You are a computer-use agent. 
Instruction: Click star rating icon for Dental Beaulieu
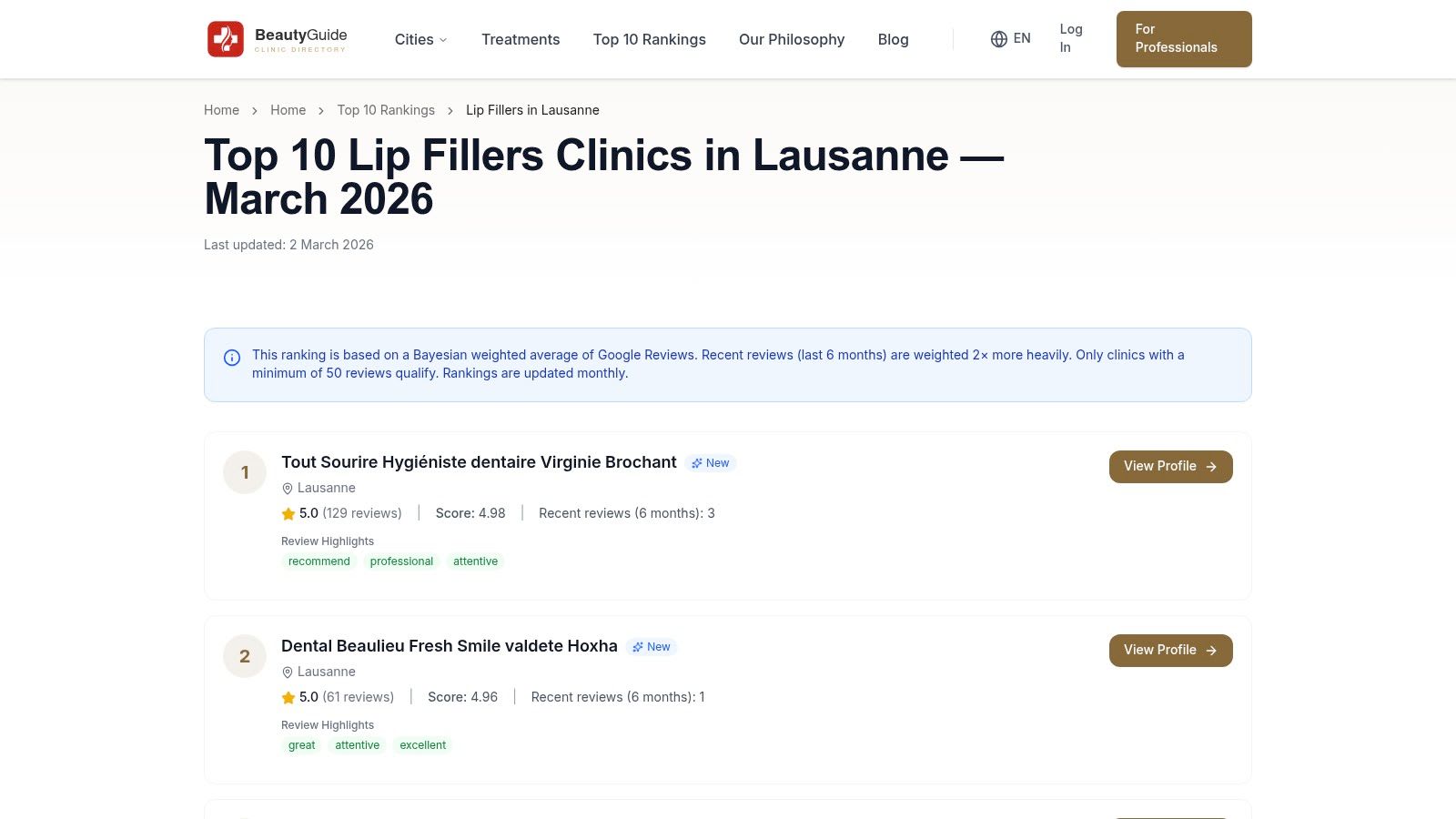click(x=288, y=698)
